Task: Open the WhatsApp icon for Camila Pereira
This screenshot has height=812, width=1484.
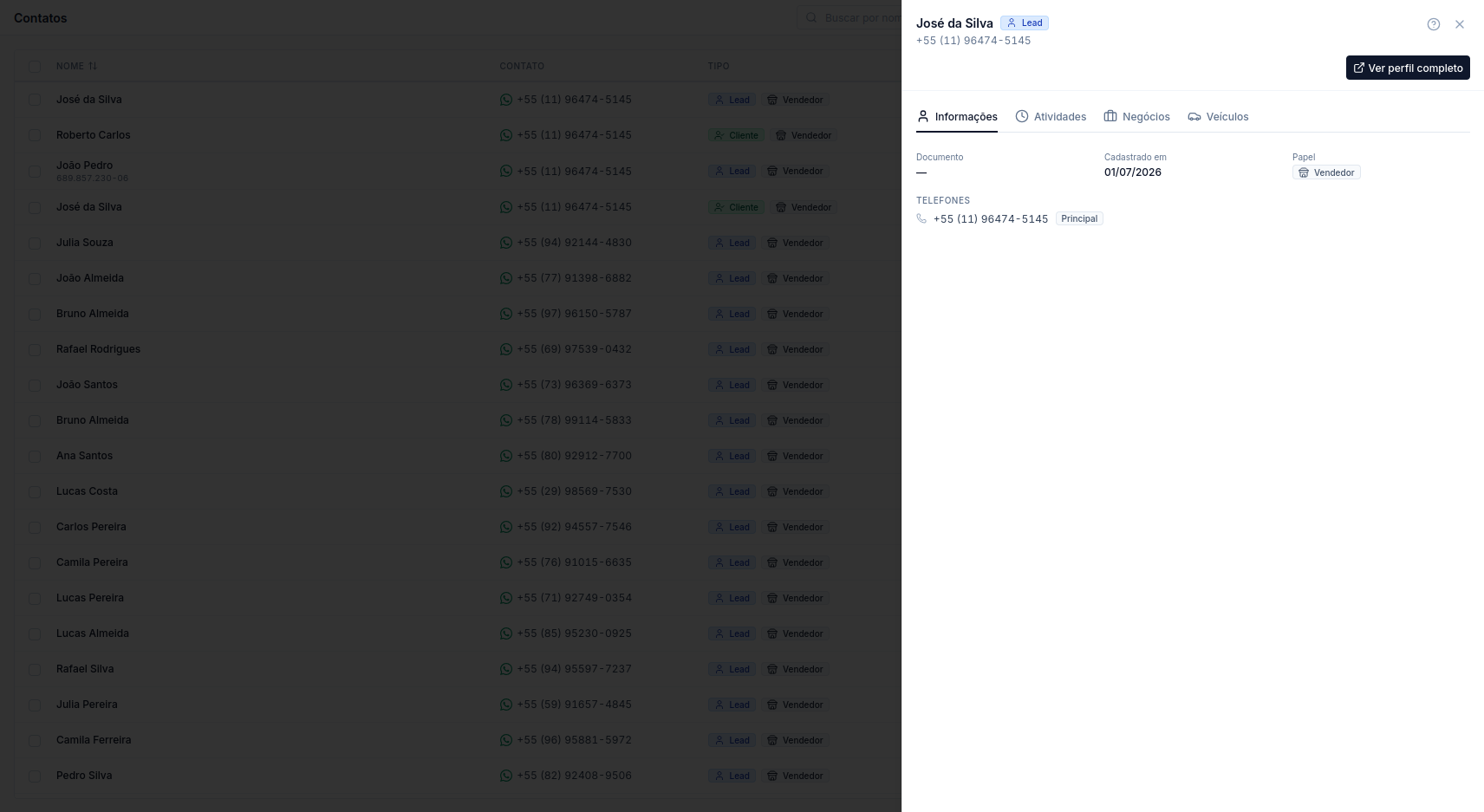Action: coord(506,562)
